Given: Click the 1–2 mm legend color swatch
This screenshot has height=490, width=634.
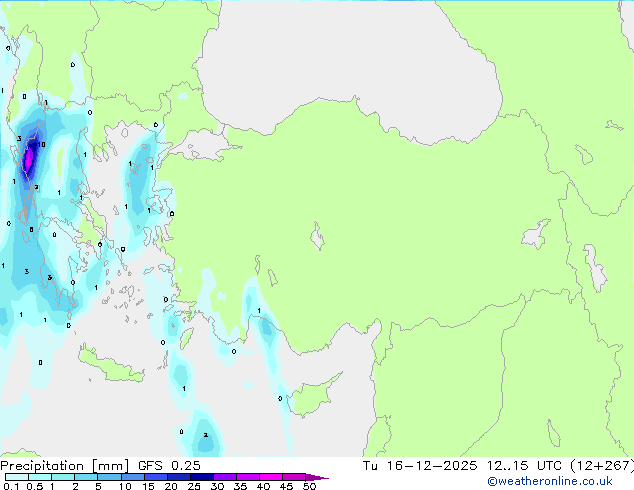Looking at the screenshot, I should point(63,477).
